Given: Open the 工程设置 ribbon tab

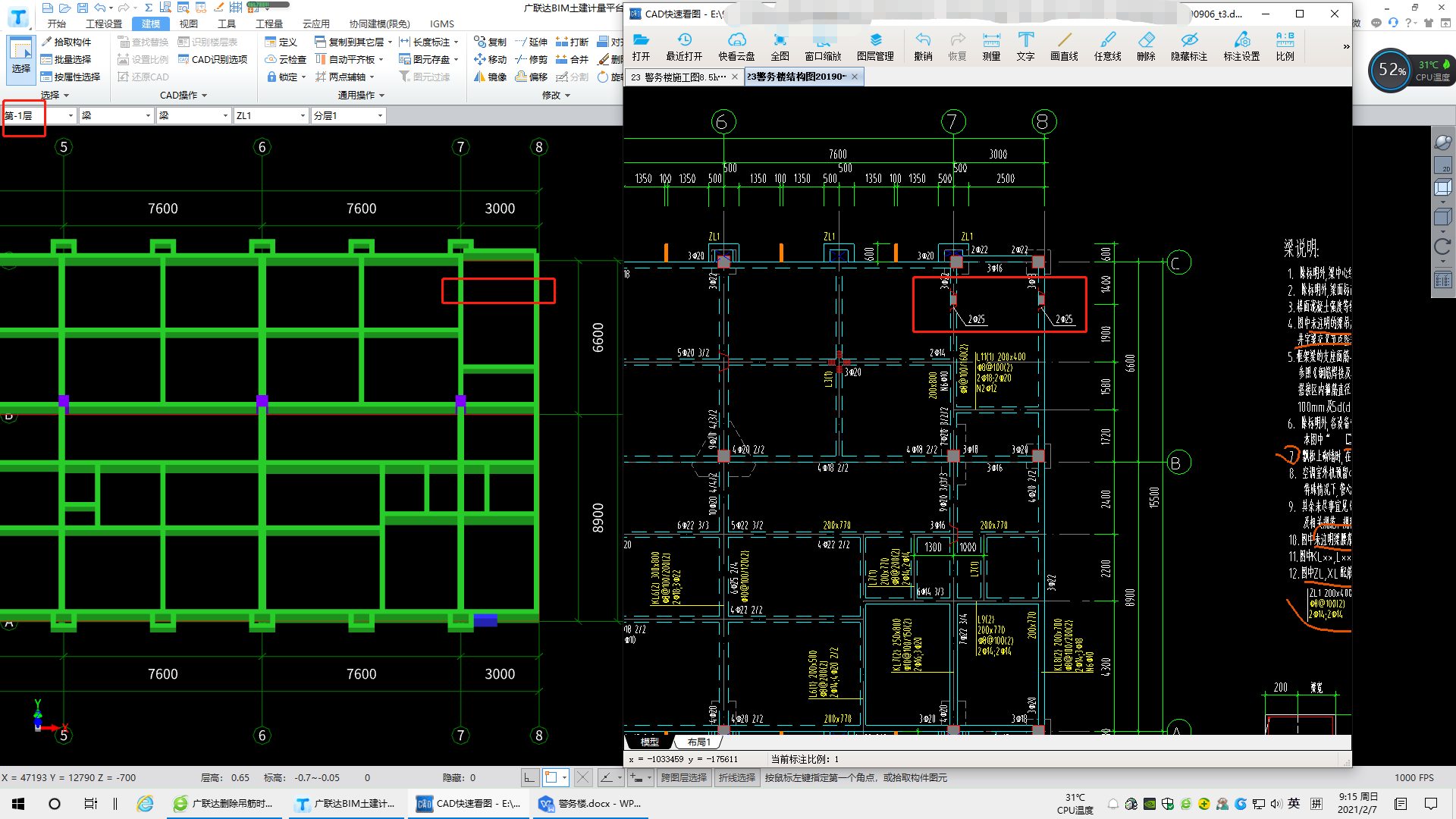Looking at the screenshot, I should pyautogui.click(x=104, y=24).
